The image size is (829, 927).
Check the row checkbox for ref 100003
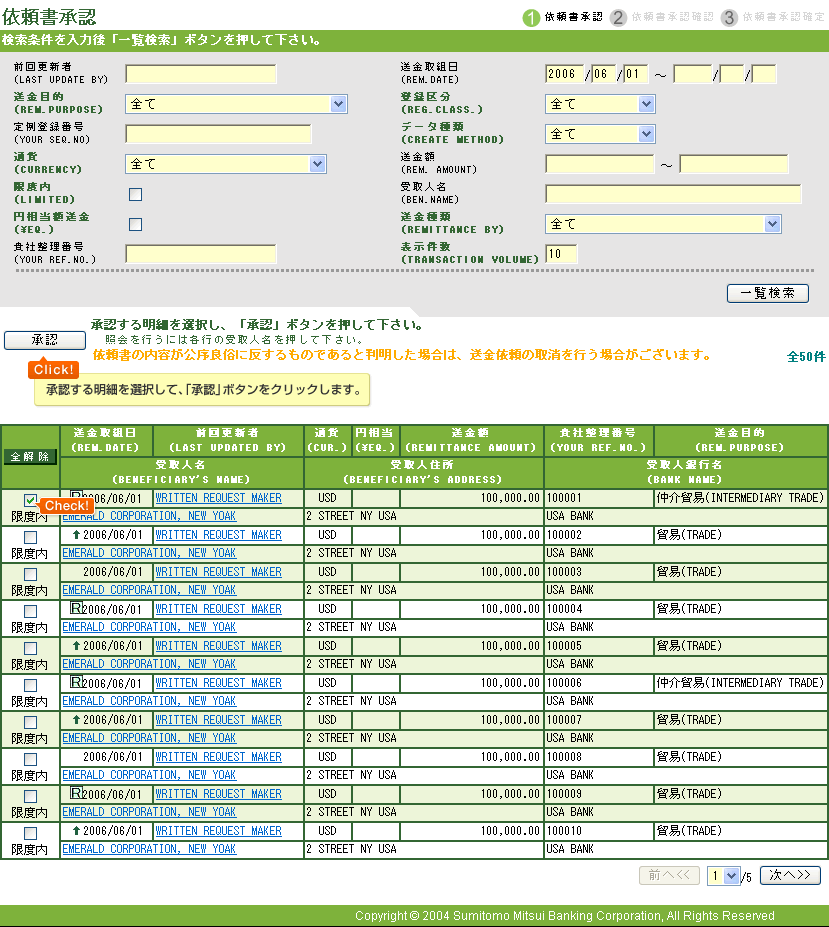coord(30,575)
